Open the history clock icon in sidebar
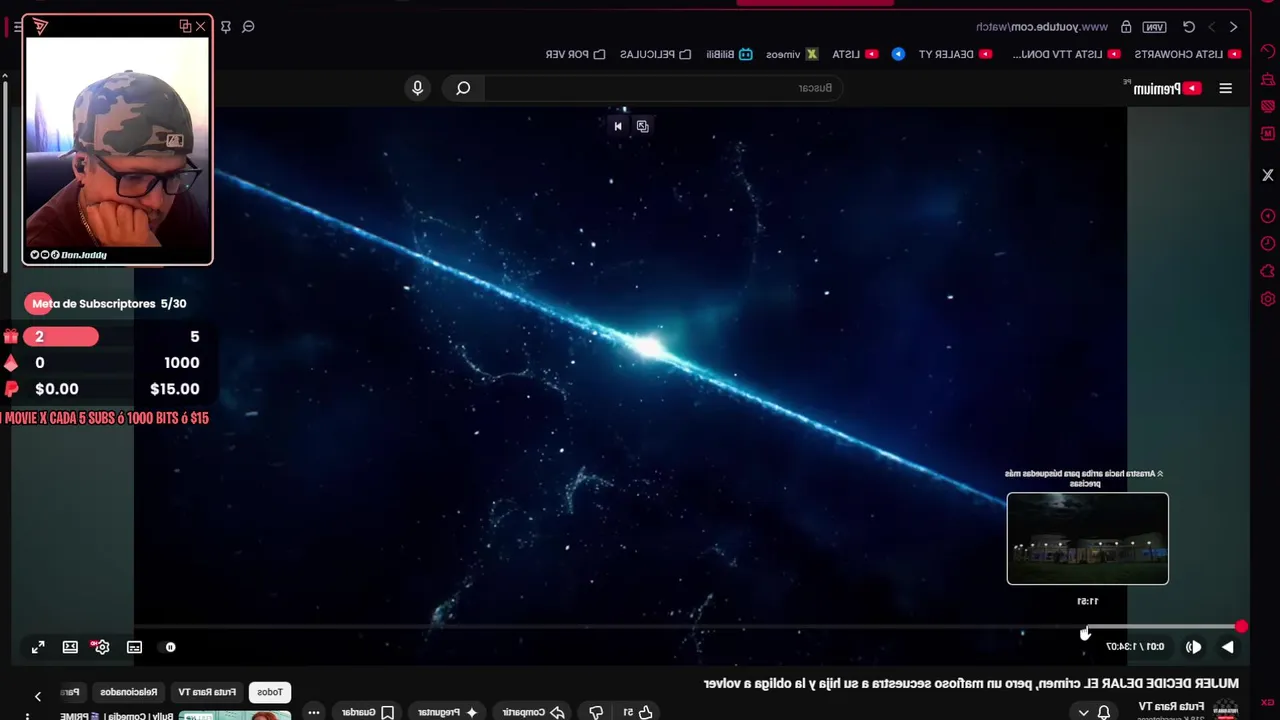The height and width of the screenshot is (720, 1280). [1268, 243]
